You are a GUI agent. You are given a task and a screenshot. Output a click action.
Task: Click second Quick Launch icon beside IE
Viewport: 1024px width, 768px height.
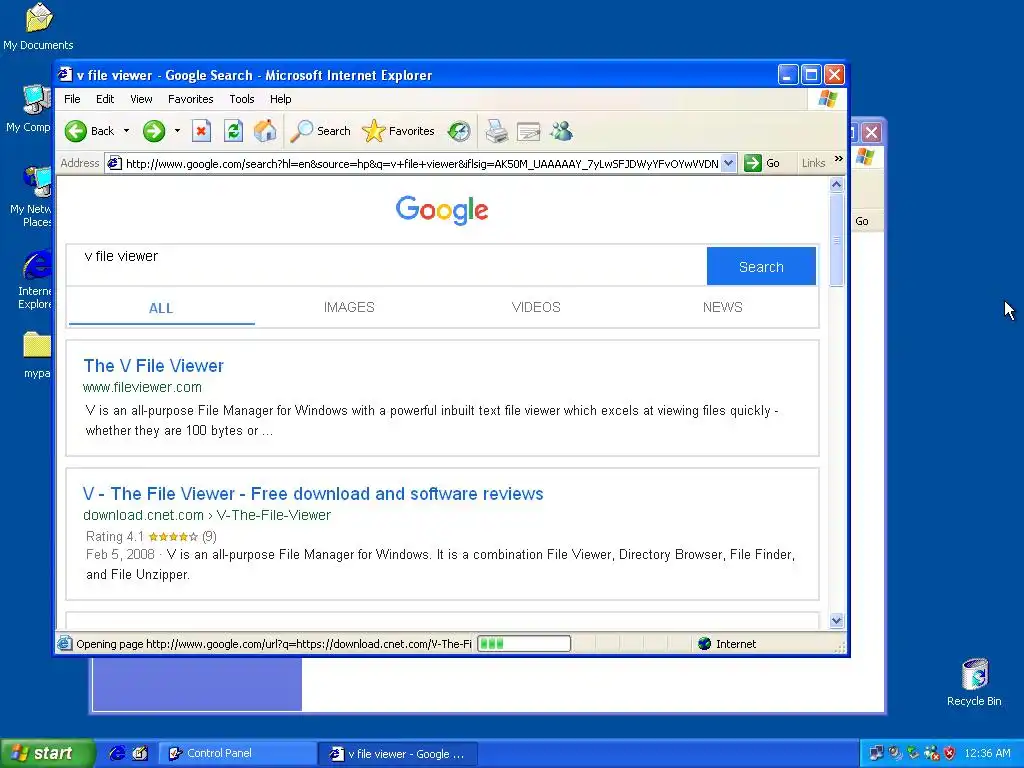coord(140,754)
